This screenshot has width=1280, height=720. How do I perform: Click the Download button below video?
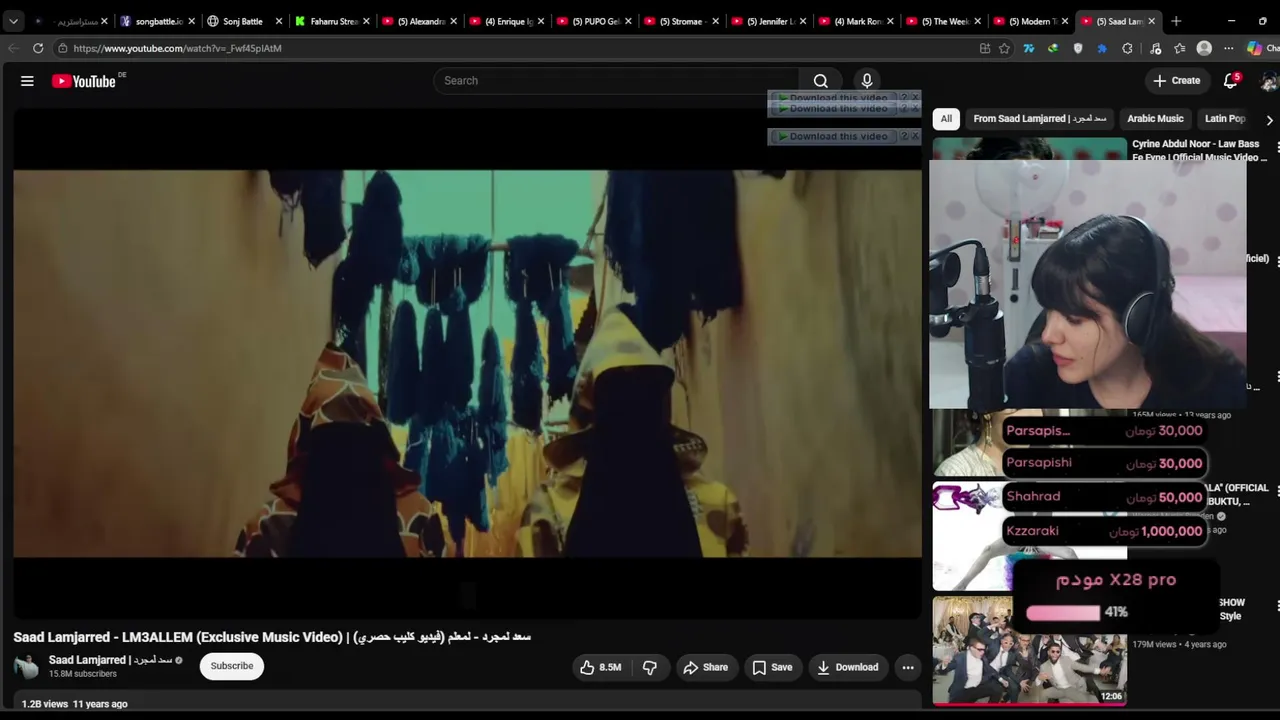point(847,668)
